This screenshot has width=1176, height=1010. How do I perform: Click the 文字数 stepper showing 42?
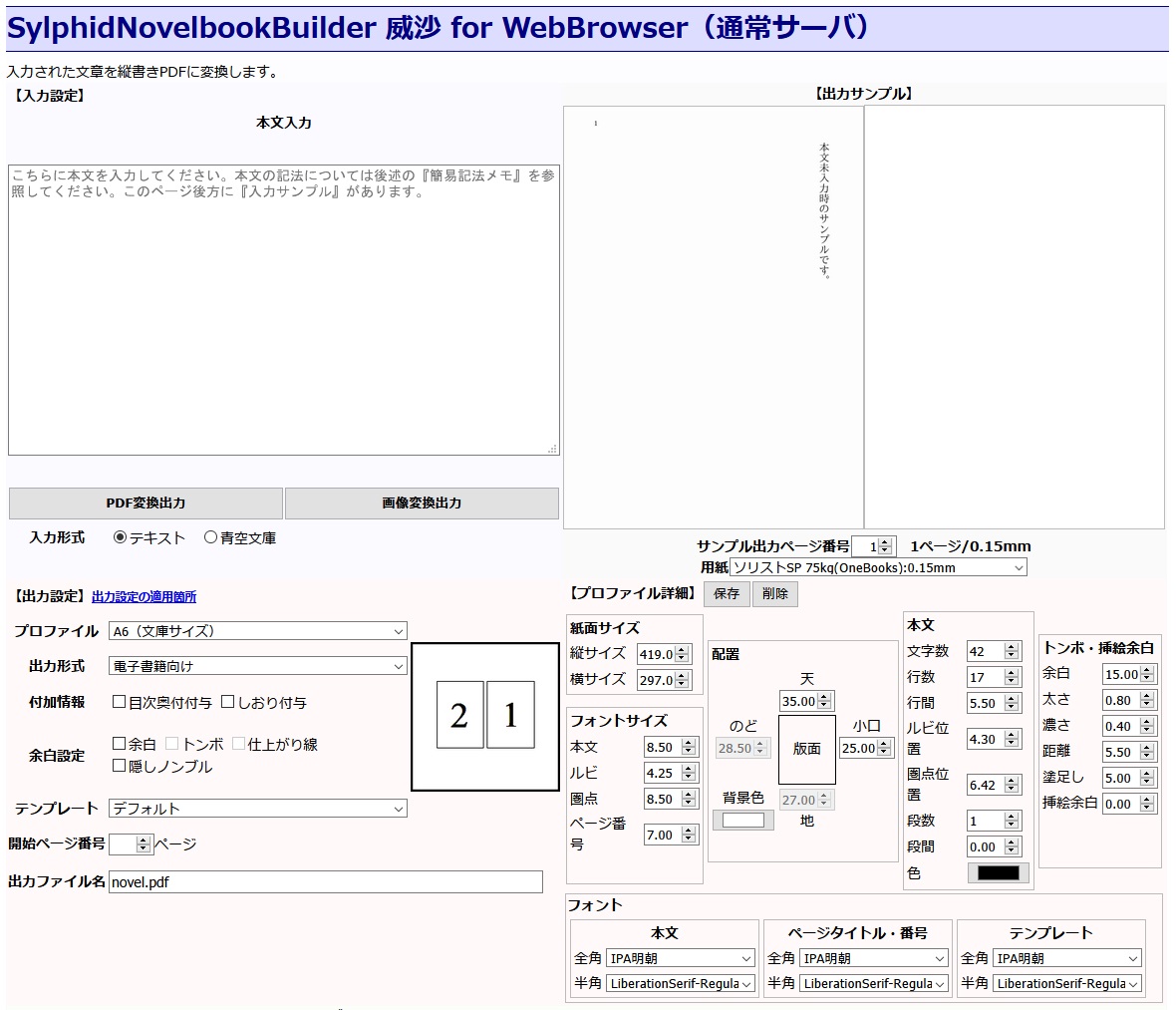tap(993, 651)
